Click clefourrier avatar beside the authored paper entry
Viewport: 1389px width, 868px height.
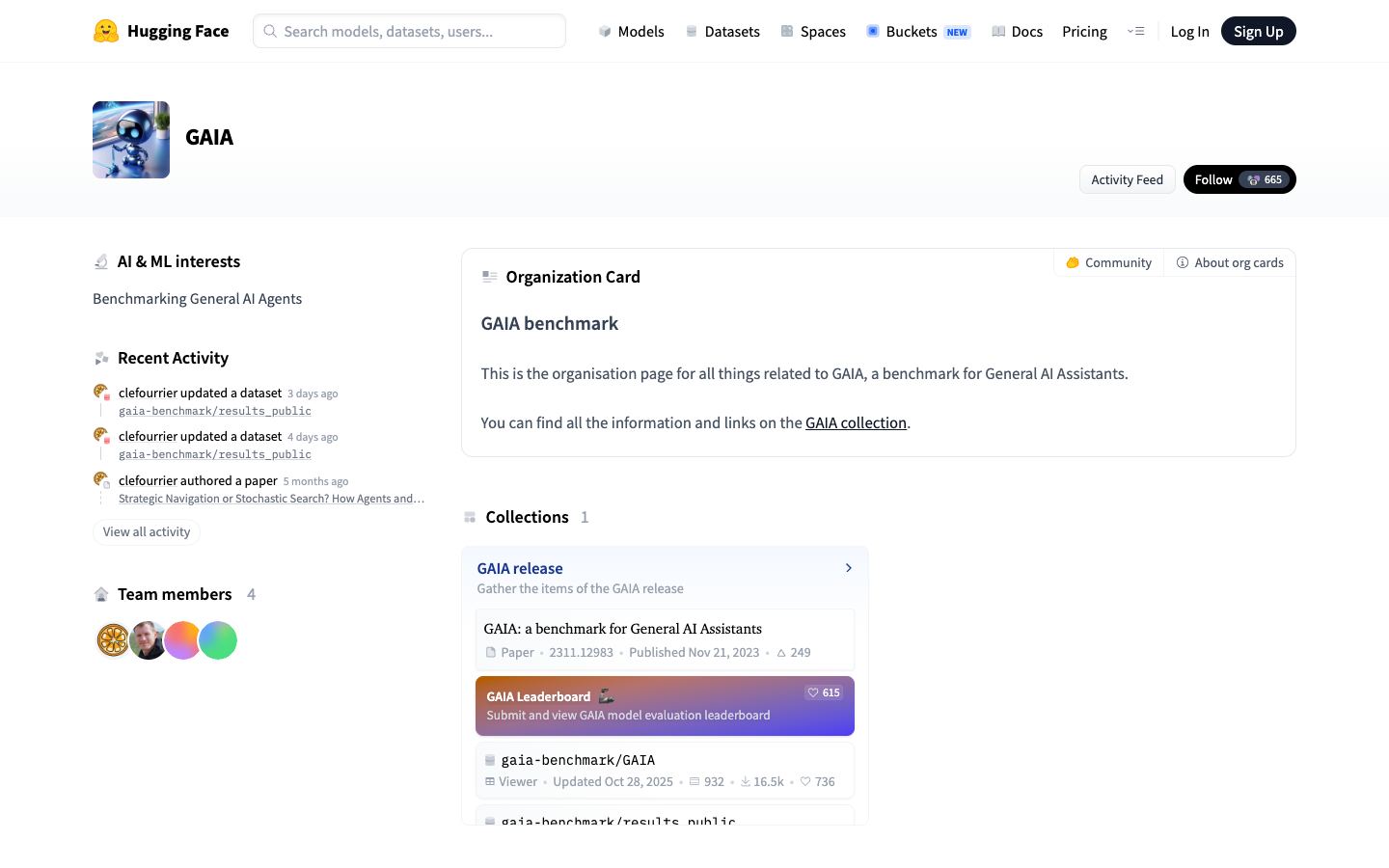tap(100, 479)
